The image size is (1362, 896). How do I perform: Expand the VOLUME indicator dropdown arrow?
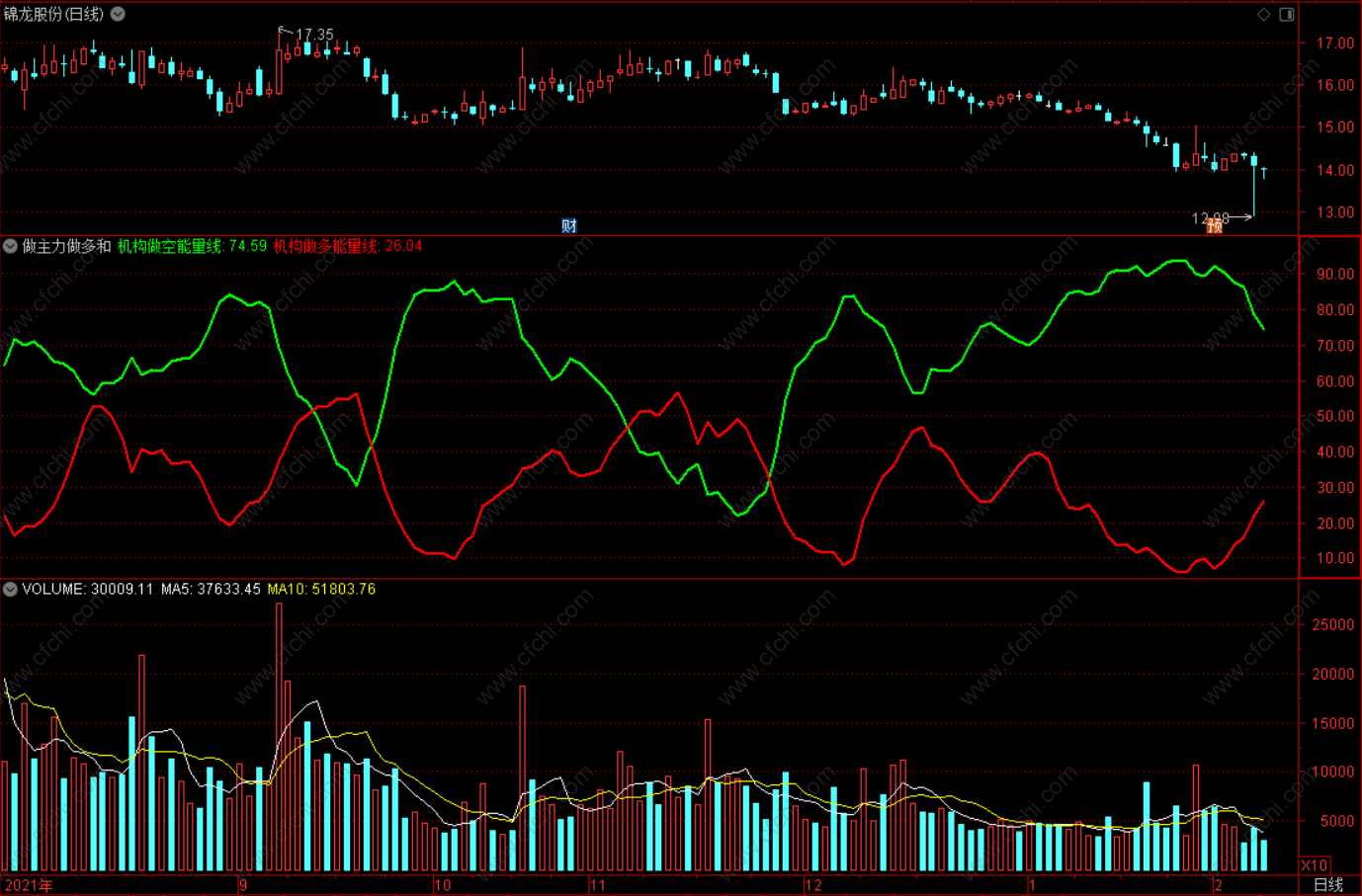(10, 589)
